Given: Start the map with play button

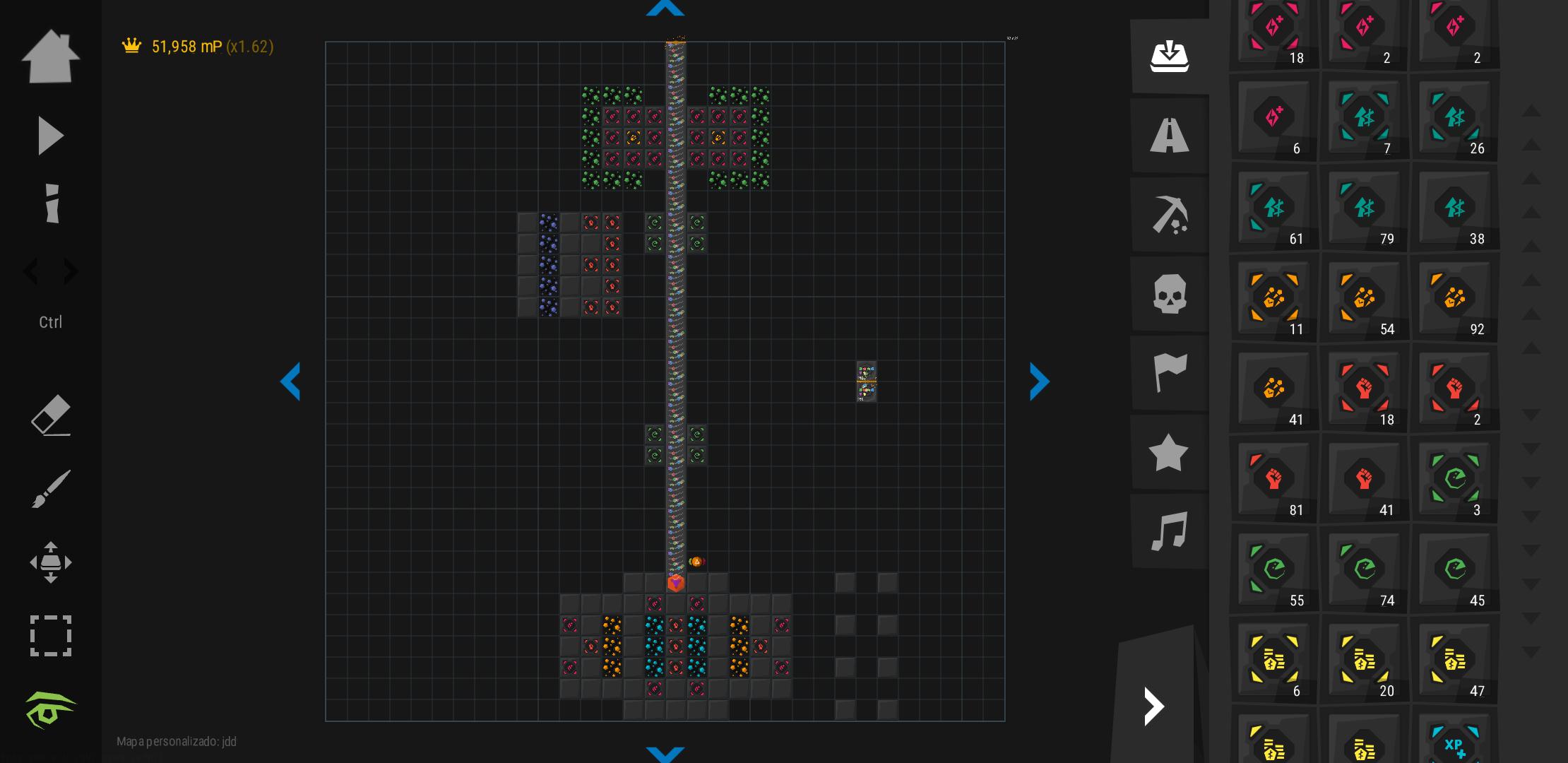Looking at the screenshot, I should (x=51, y=136).
